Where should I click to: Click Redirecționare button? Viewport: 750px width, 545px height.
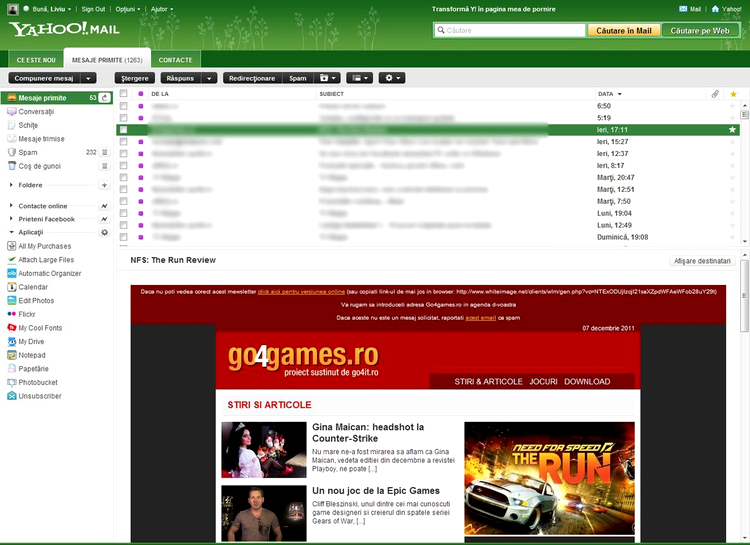click(x=252, y=78)
